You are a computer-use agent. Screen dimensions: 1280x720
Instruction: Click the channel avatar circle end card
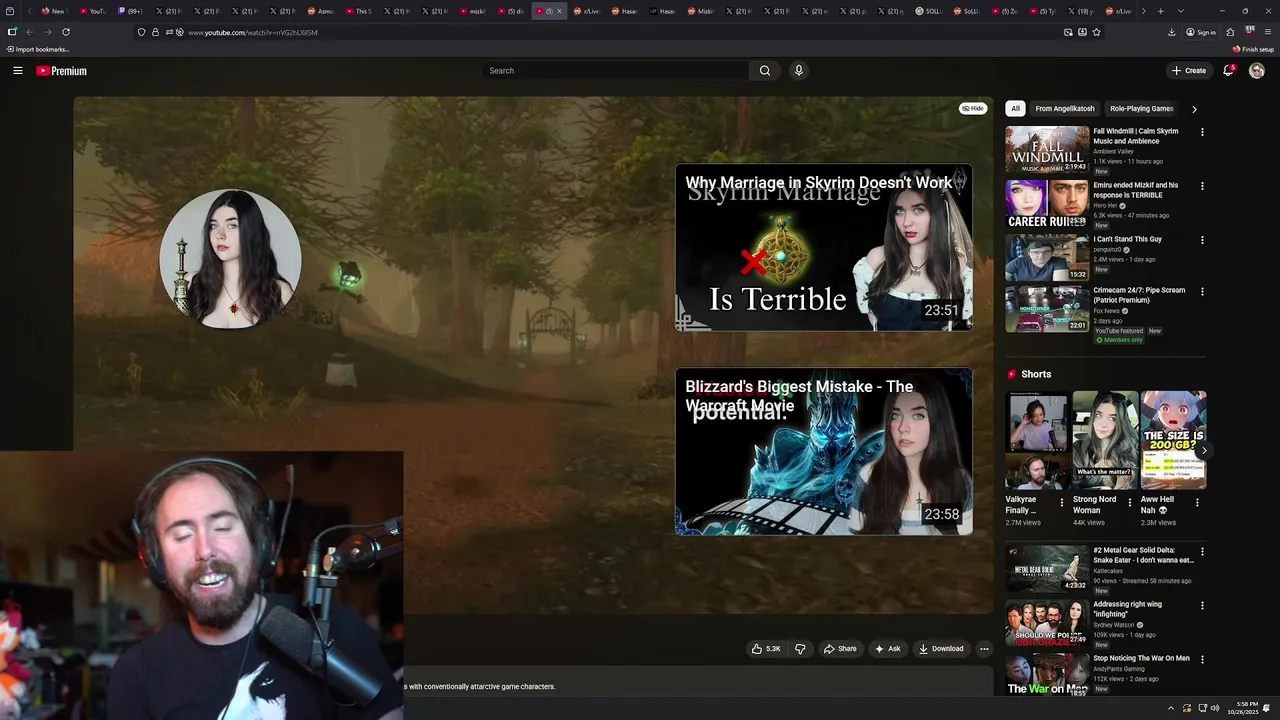click(230, 259)
